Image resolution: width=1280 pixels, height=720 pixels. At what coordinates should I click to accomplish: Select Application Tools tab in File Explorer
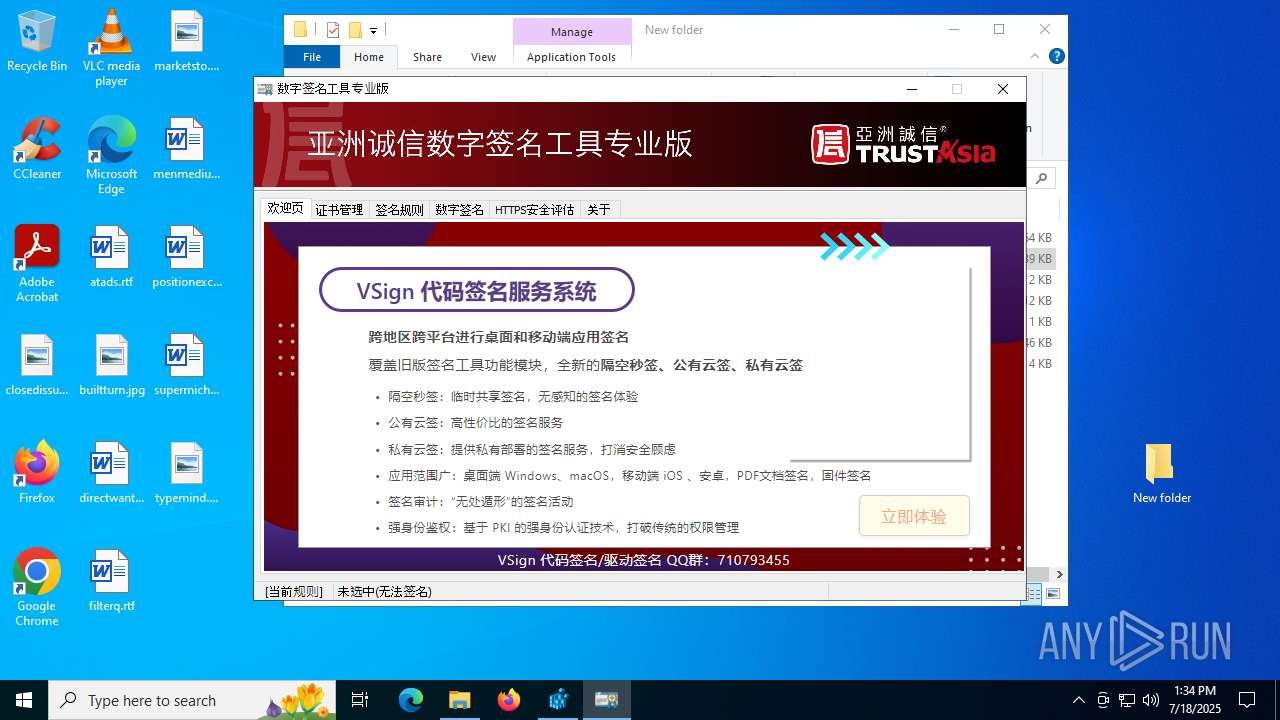tap(571, 57)
